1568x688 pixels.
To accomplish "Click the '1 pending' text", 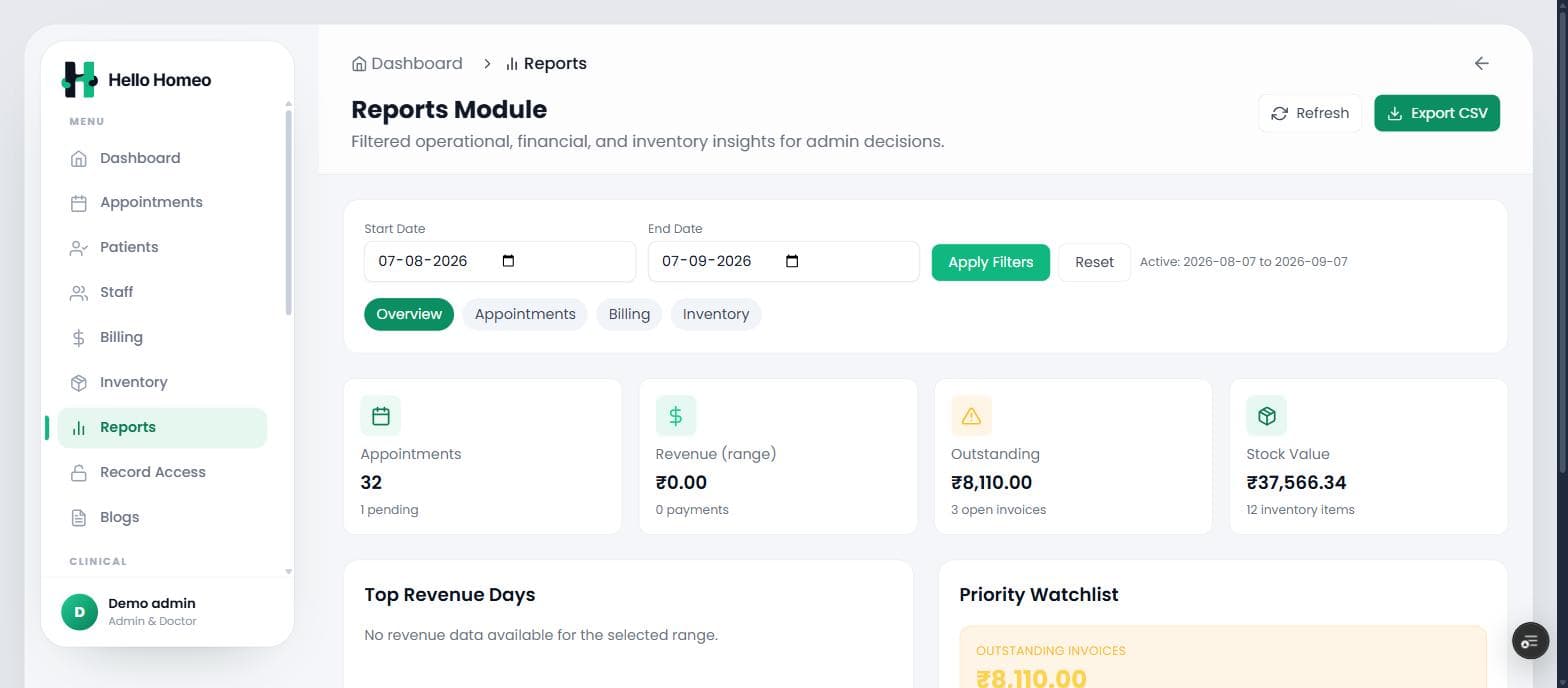I will 389,510.
